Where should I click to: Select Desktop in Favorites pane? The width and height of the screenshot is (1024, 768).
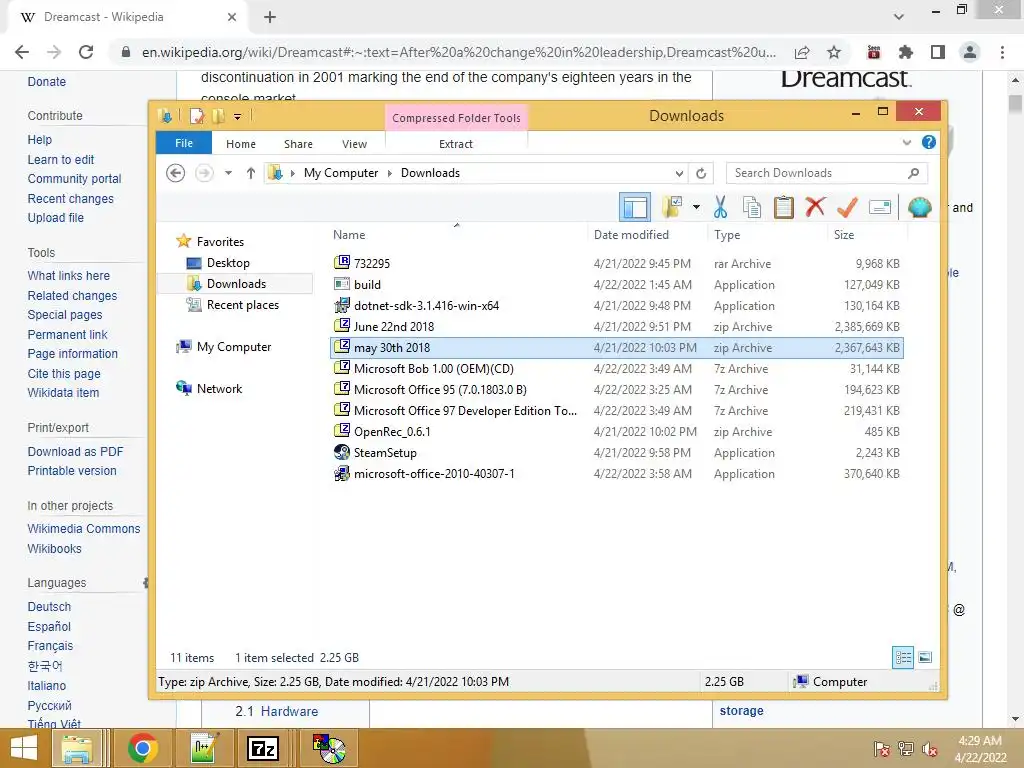tap(228, 263)
